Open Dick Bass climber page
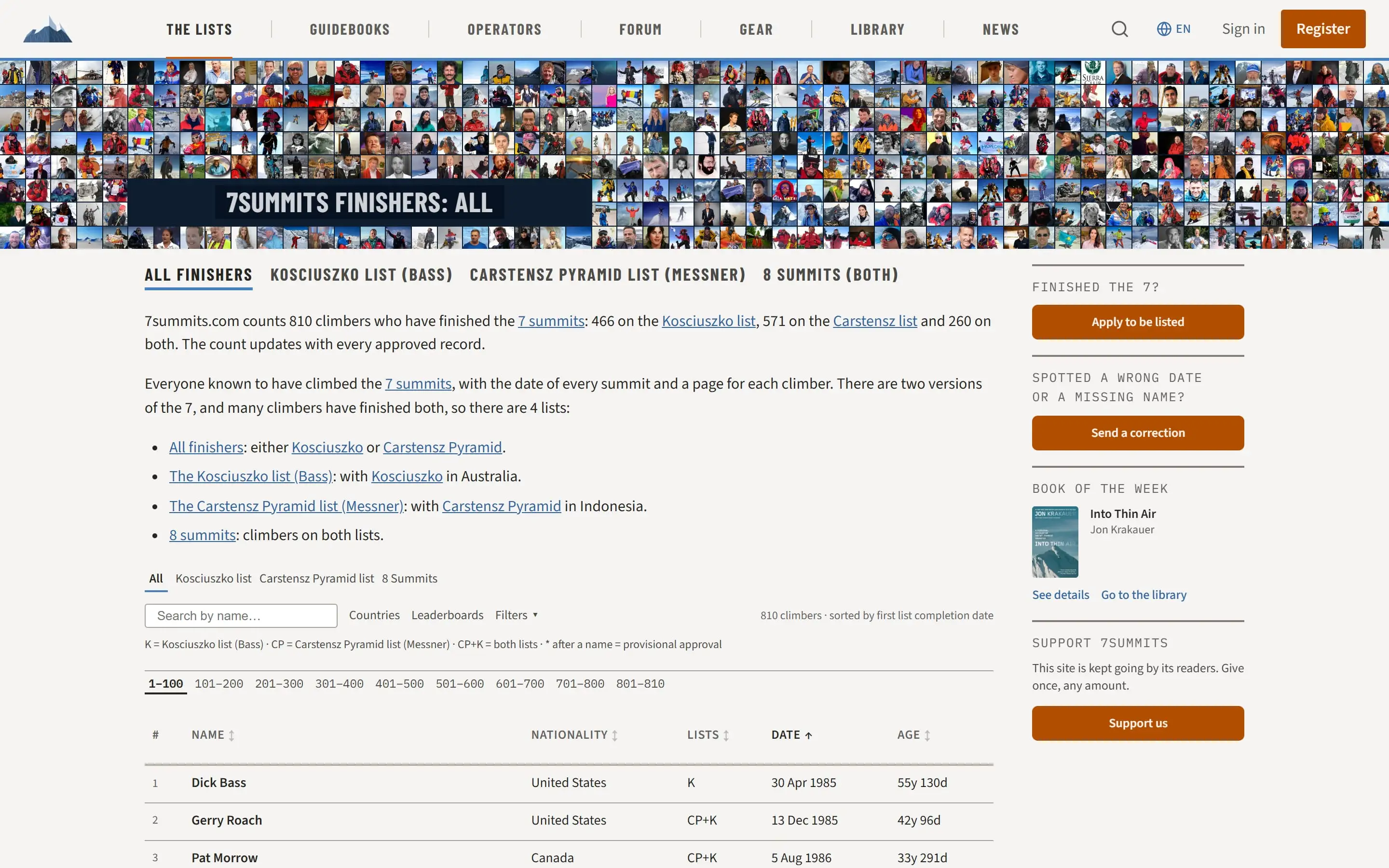 pyautogui.click(x=218, y=783)
